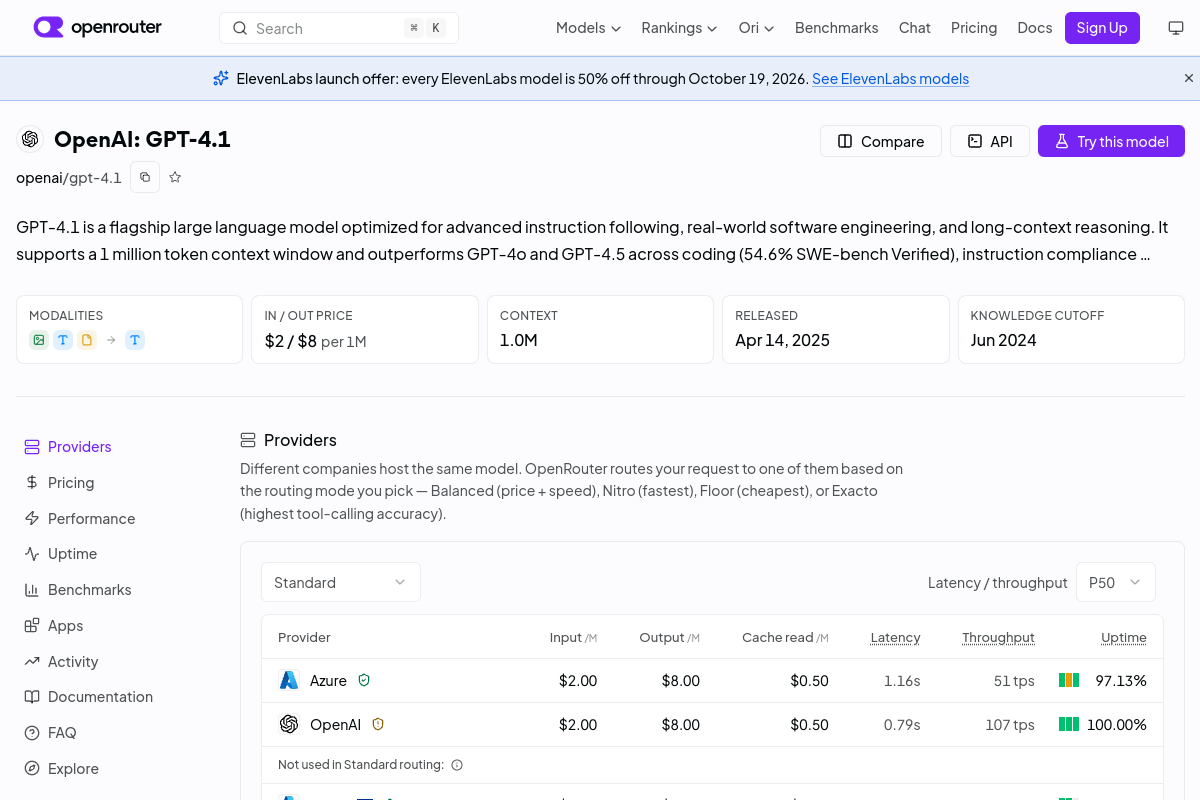Click the image input modality icon
Image resolution: width=1200 pixels, height=800 pixels.
click(x=39, y=340)
